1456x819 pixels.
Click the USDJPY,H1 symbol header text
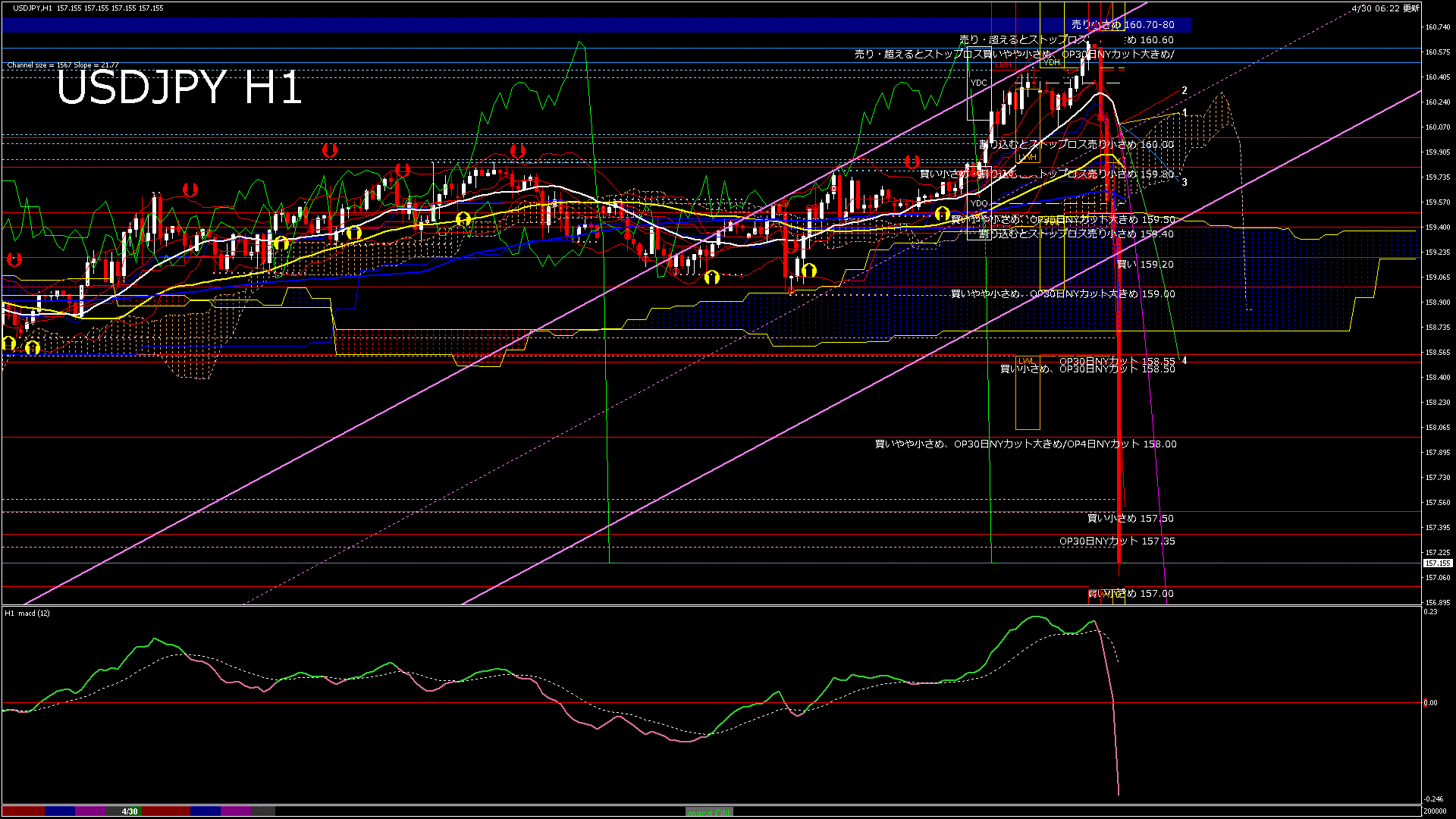[33, 8]
